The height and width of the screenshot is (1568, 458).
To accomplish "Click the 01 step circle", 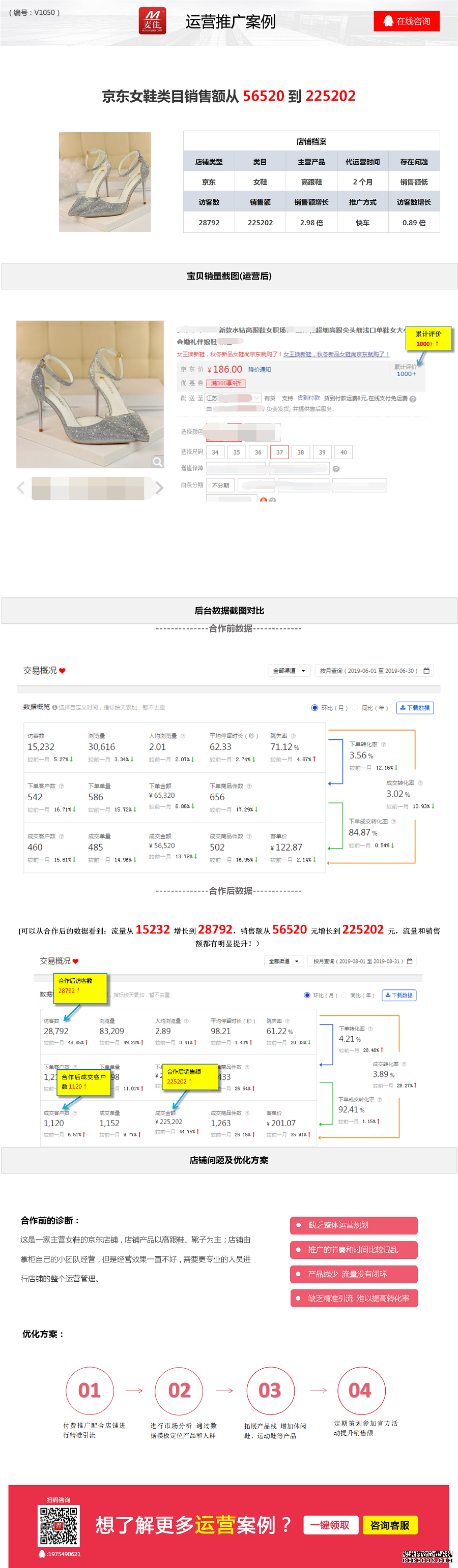I will 90,1391.
